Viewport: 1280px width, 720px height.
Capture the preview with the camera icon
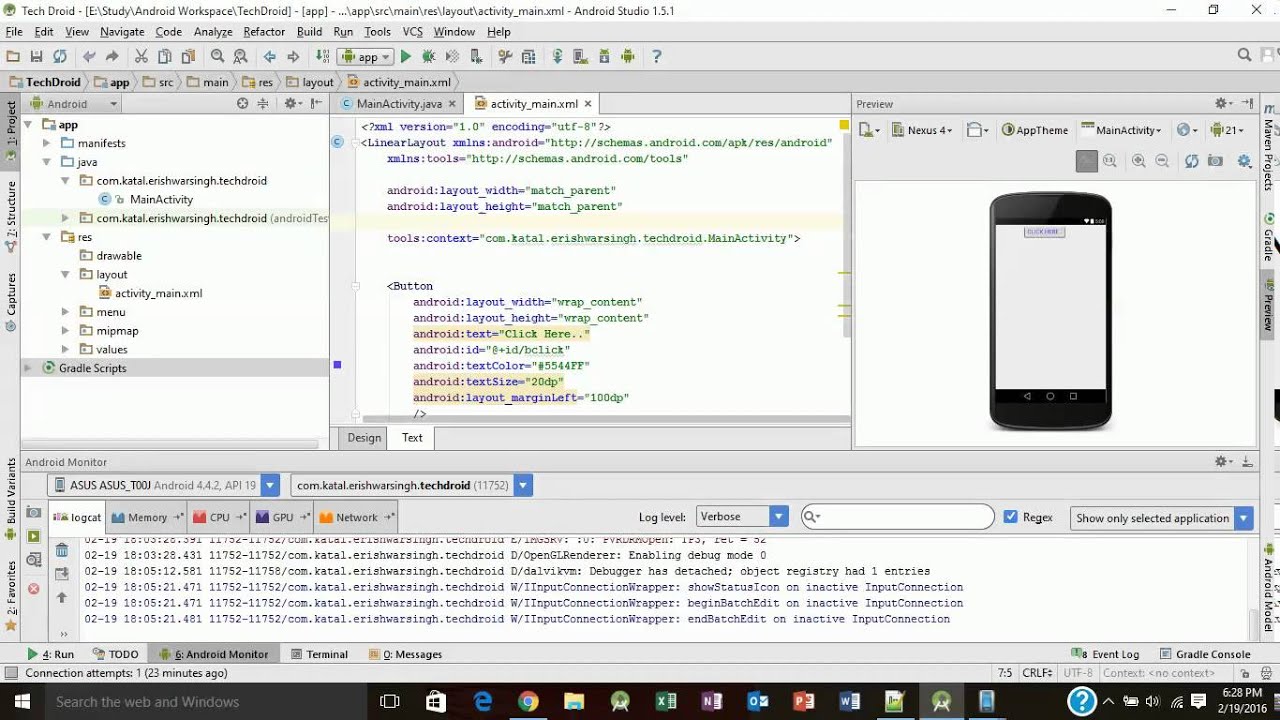1215,161
